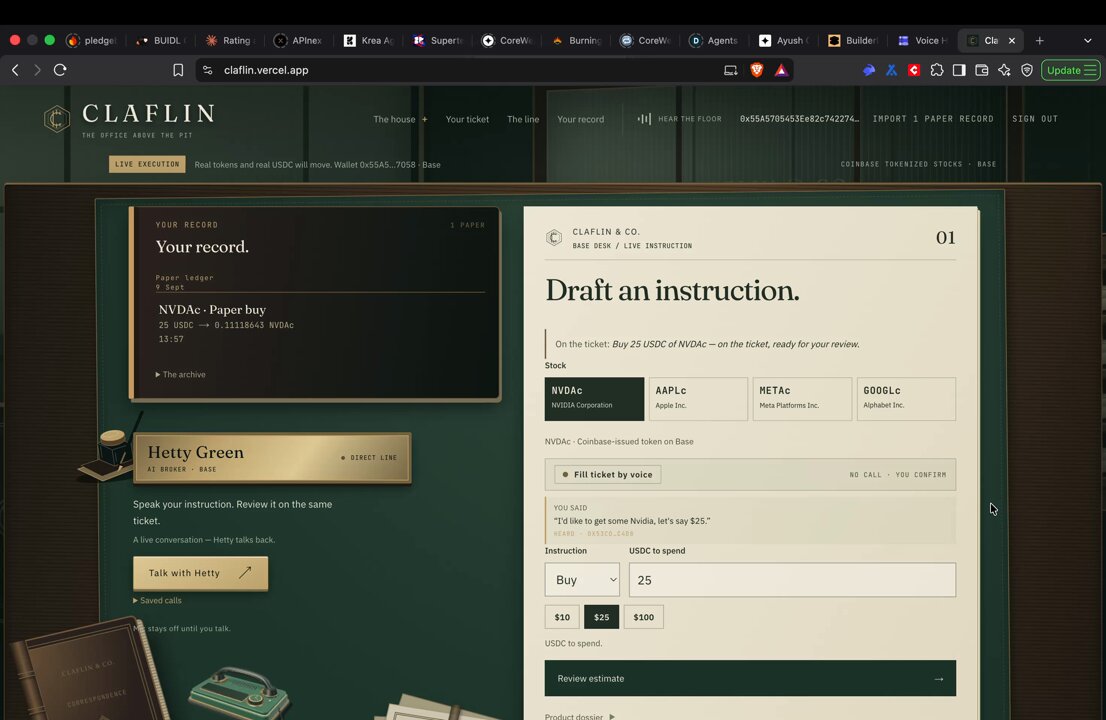Switch to the Voice browser tab
Screen dimensions: 1106x720
coord(923,40)
